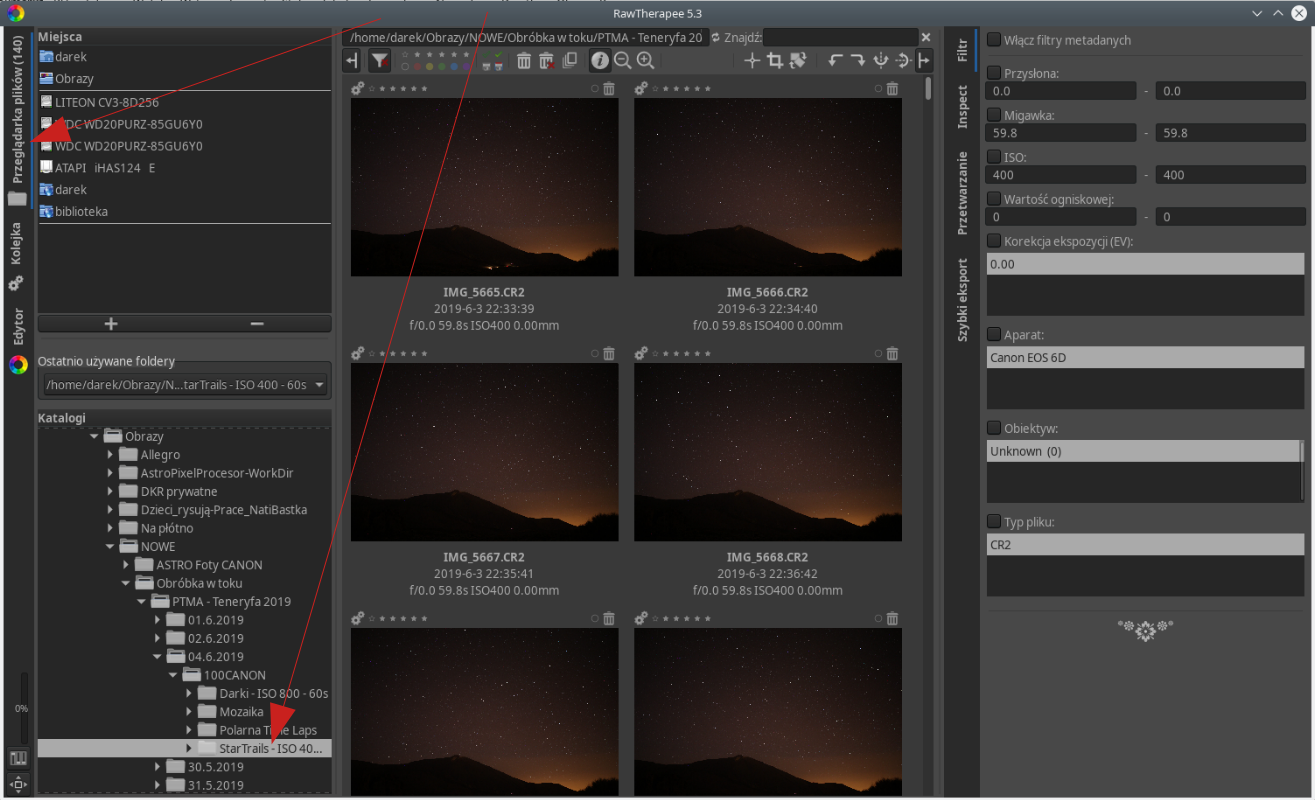The image size is (1315, 800).
Task: Expand the Mozaika folder
Action: point(188,712)
